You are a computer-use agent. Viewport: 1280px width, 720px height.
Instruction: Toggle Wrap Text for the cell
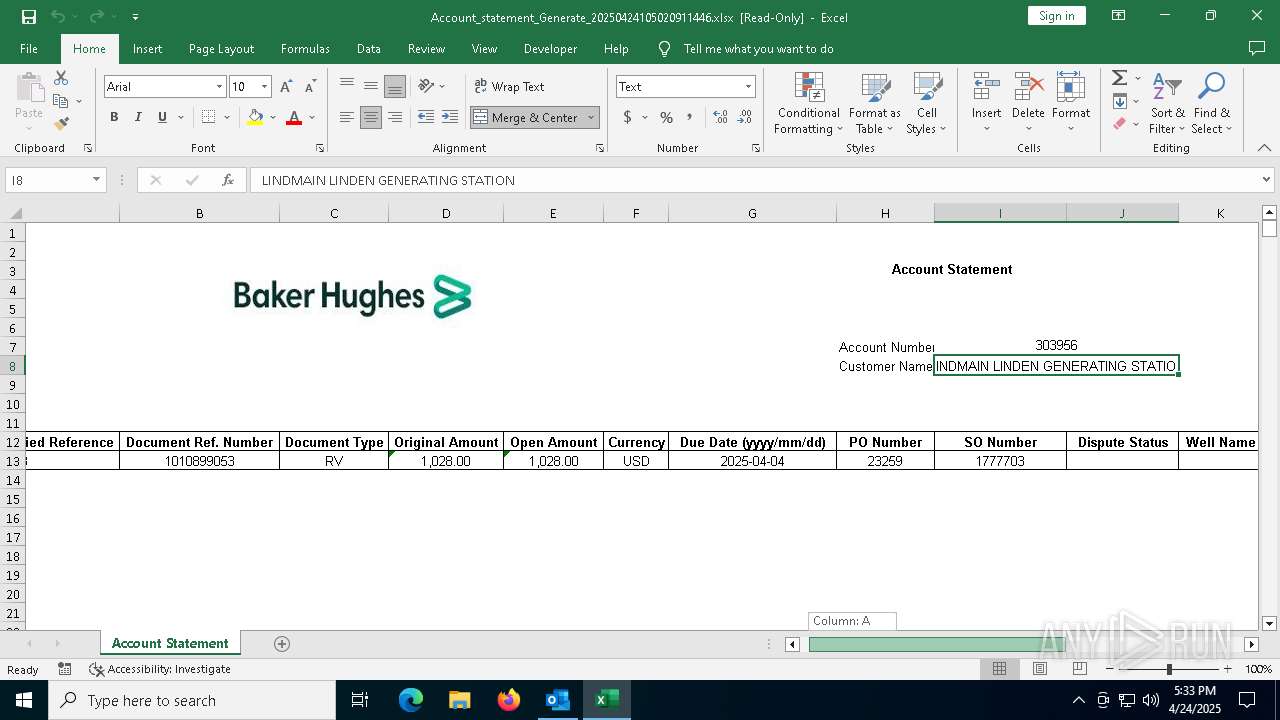(509, 87)
